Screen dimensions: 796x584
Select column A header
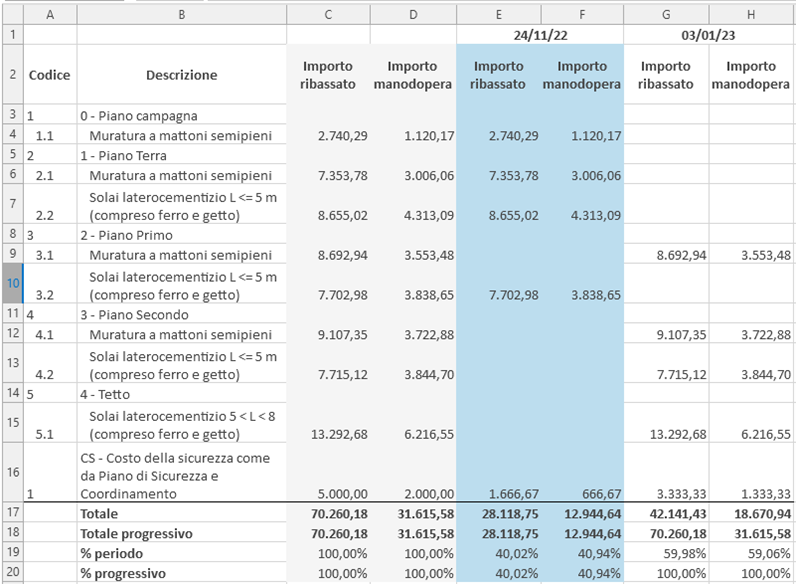point(50,15)
